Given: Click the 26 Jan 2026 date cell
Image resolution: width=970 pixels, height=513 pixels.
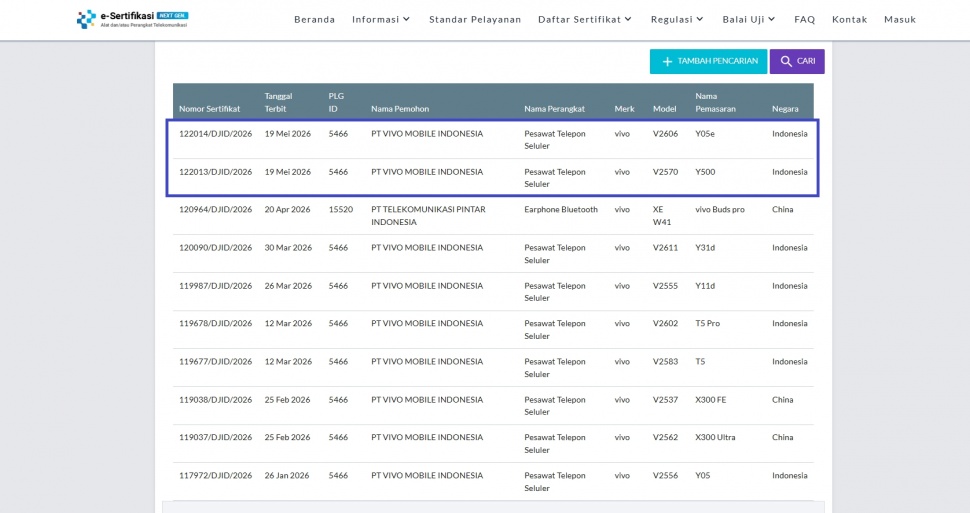Looking at the screenshot, I should coord(287,476).
